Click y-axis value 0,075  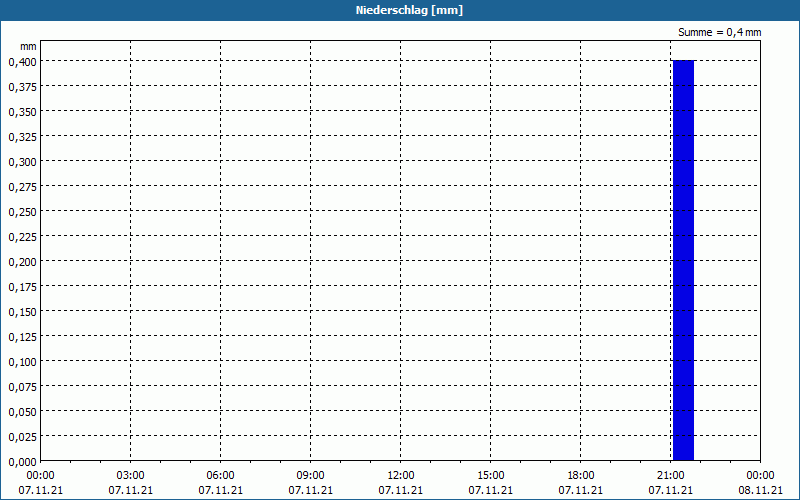pyautogui.click(x=22, y=387)
